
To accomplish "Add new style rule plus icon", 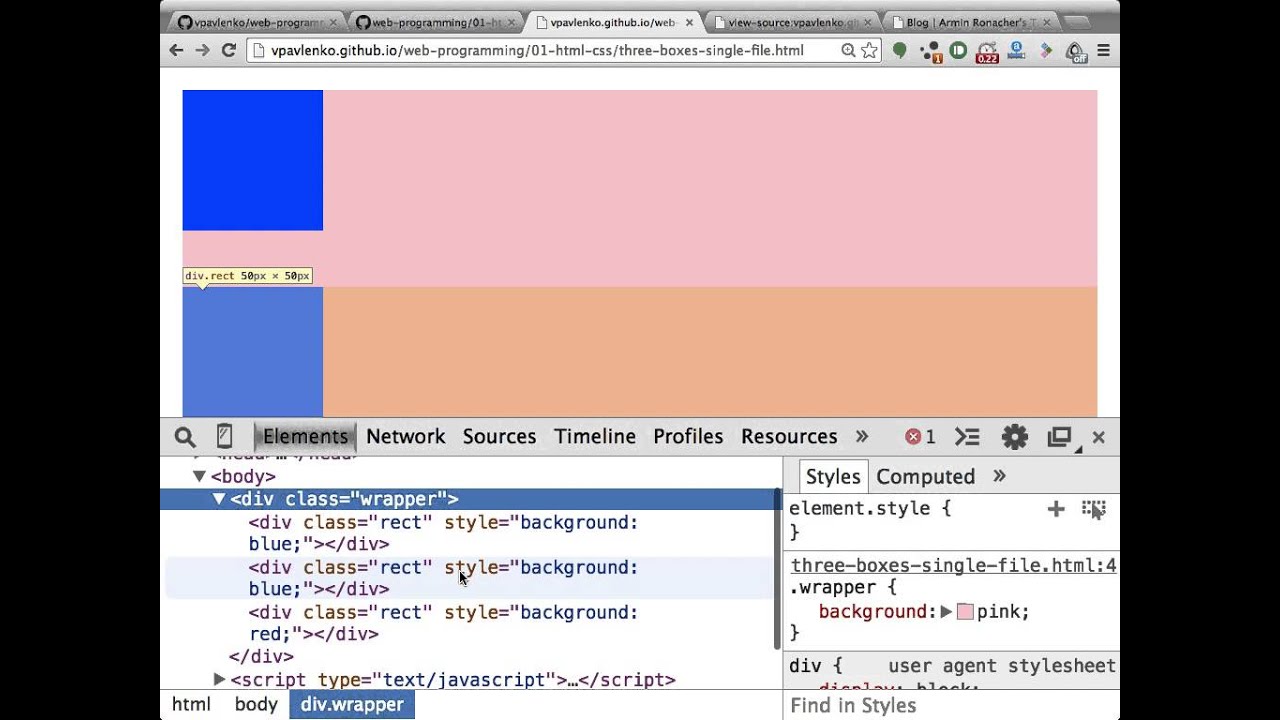I will click(x=1056, y=509).
